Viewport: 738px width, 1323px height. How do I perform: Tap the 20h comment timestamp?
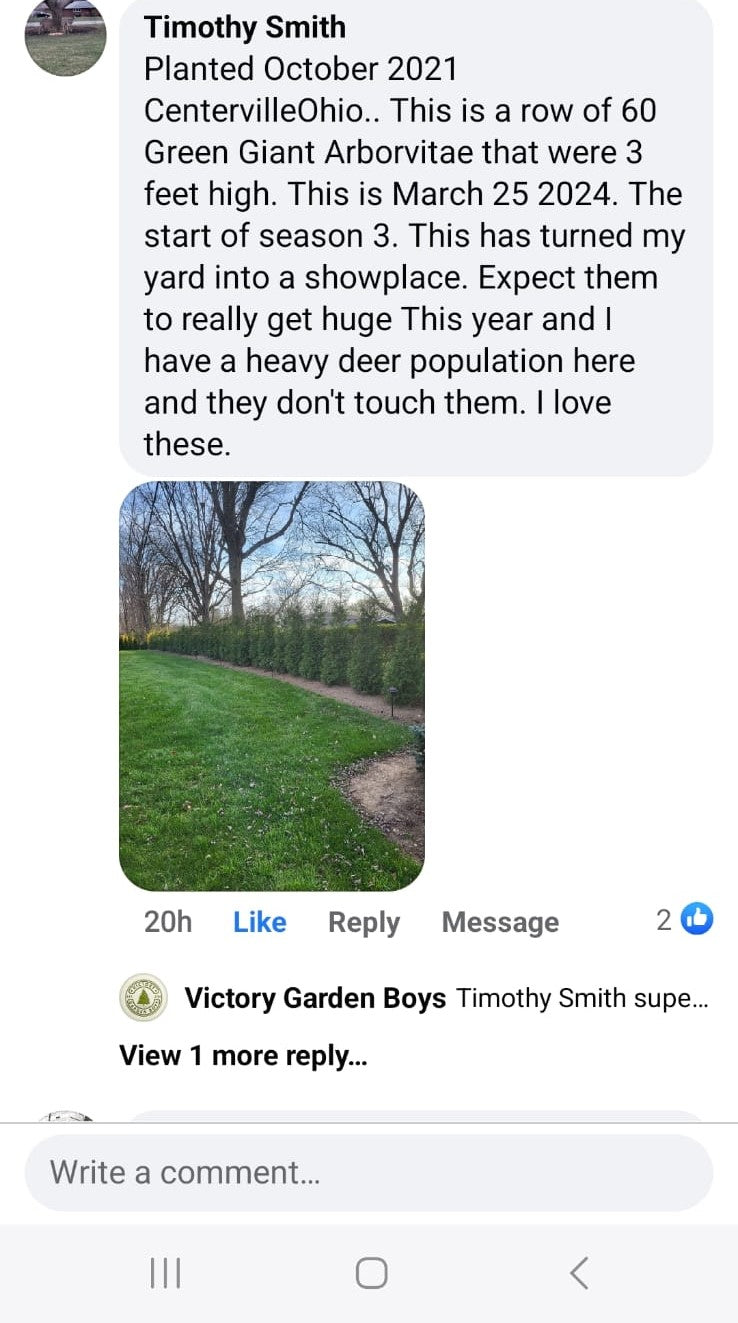click(168, 922)
